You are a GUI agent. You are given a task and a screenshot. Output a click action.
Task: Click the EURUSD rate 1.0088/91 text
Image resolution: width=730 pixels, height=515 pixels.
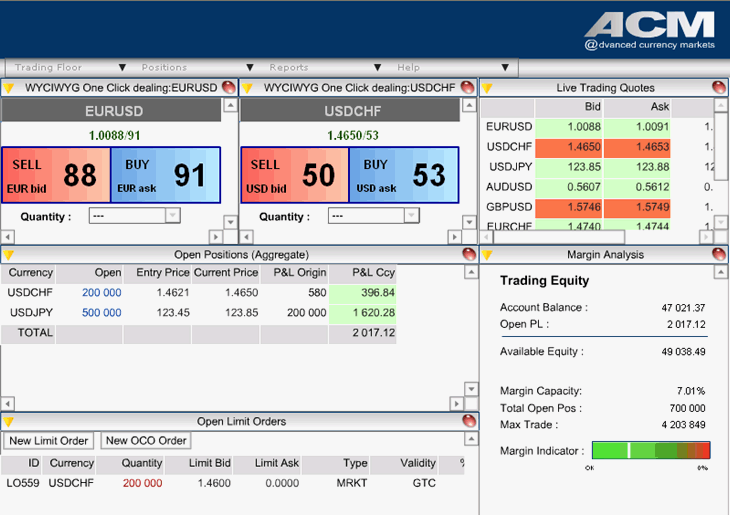[x=114, y=136]
